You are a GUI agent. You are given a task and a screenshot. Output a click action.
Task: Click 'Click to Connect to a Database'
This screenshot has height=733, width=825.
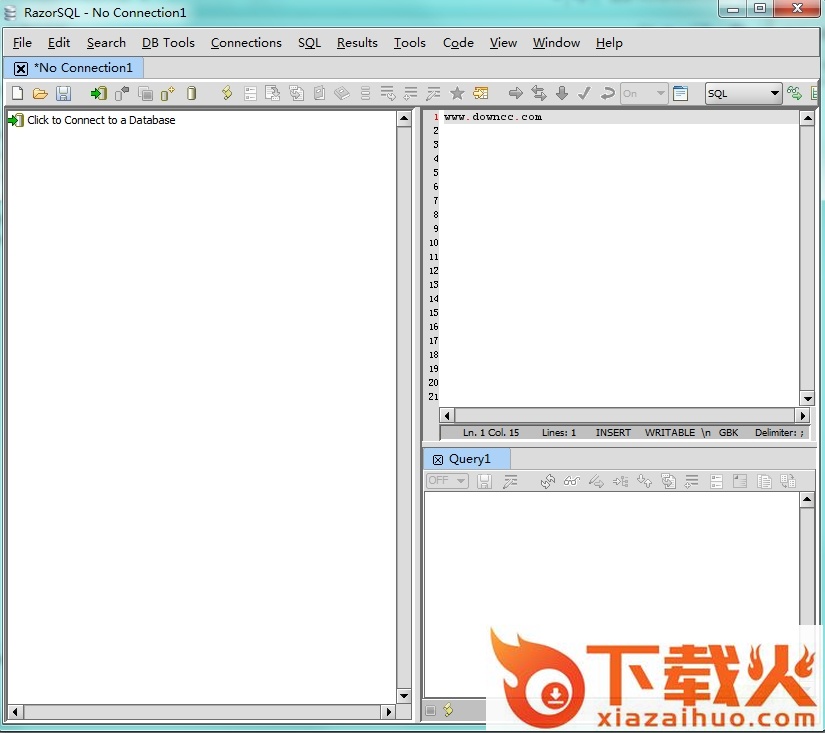(x=100, y=120)
